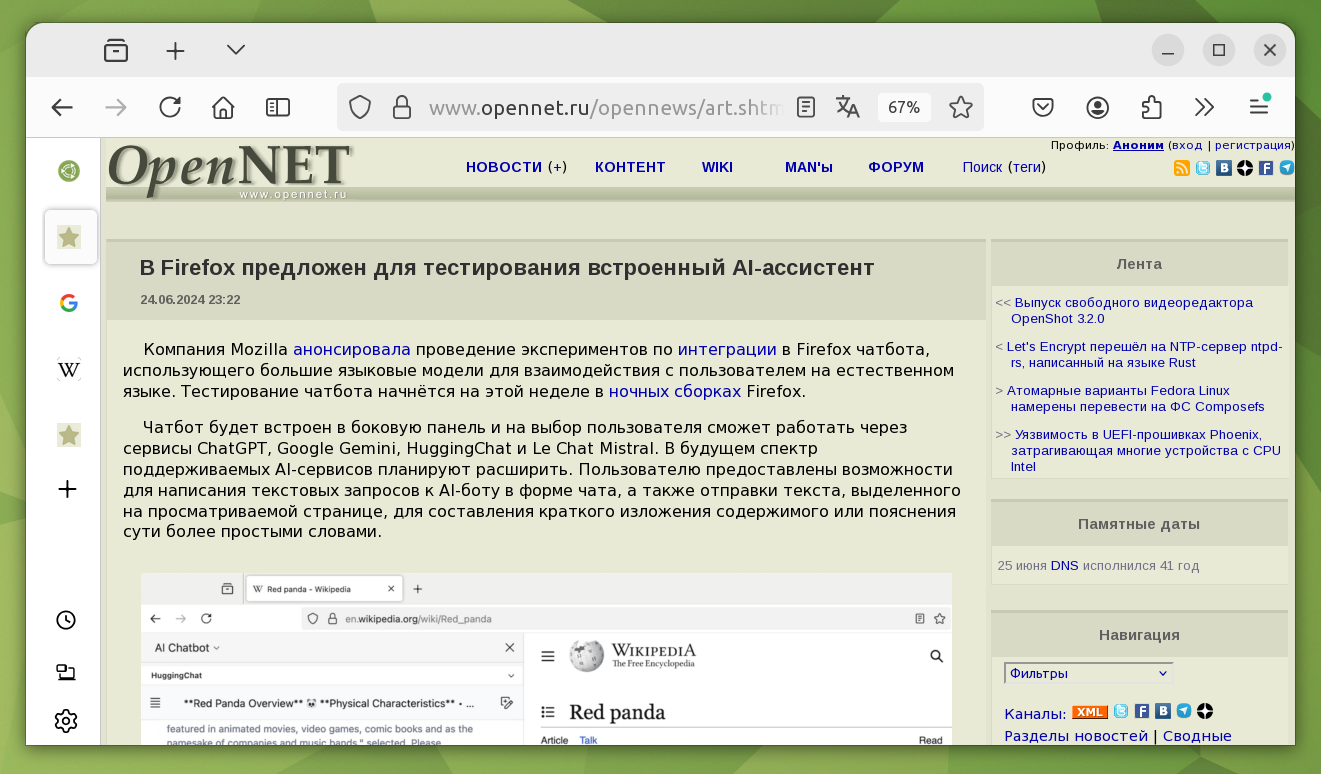The image size is (1321, 774).
Task: Open the Поиск search page
Action: click(982, 167)
